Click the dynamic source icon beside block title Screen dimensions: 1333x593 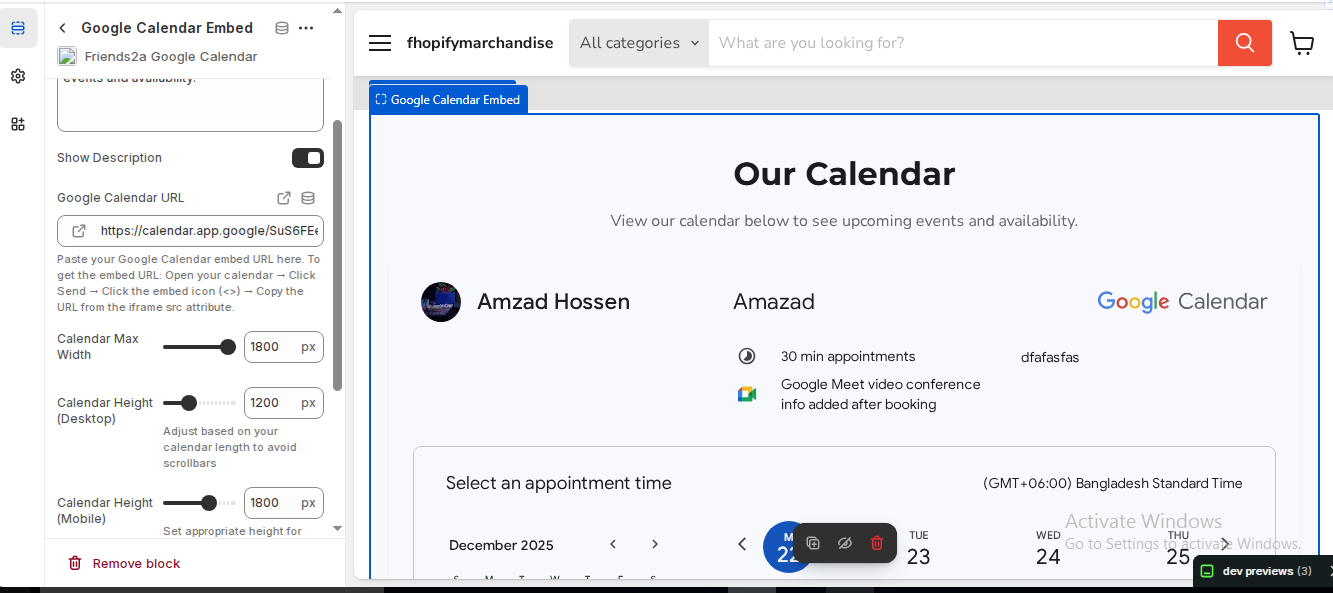coord(282,28)
